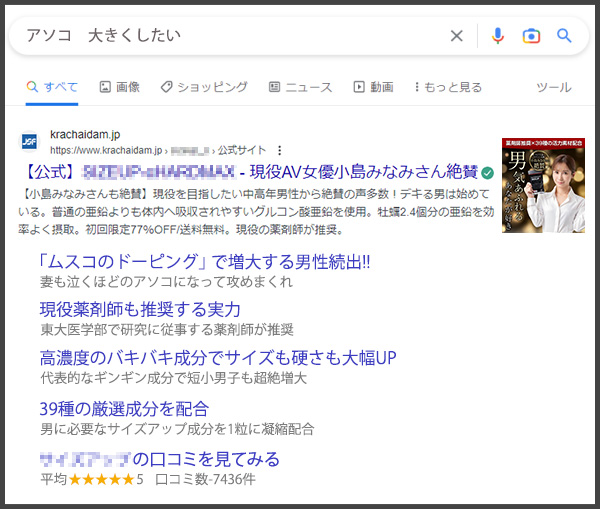
Task: Switch to the ニュース tab
Action: tap(300, 87)
